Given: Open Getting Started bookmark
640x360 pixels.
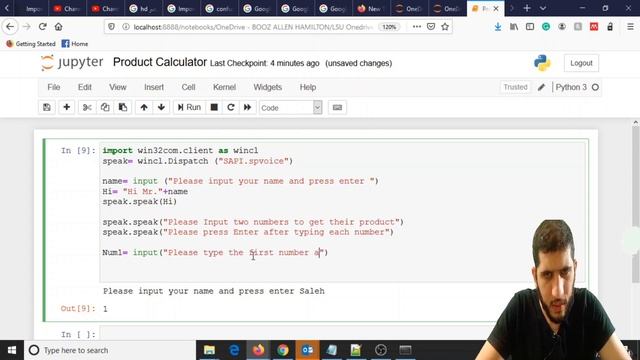Looking at the screenshot, I should (31, 44).
